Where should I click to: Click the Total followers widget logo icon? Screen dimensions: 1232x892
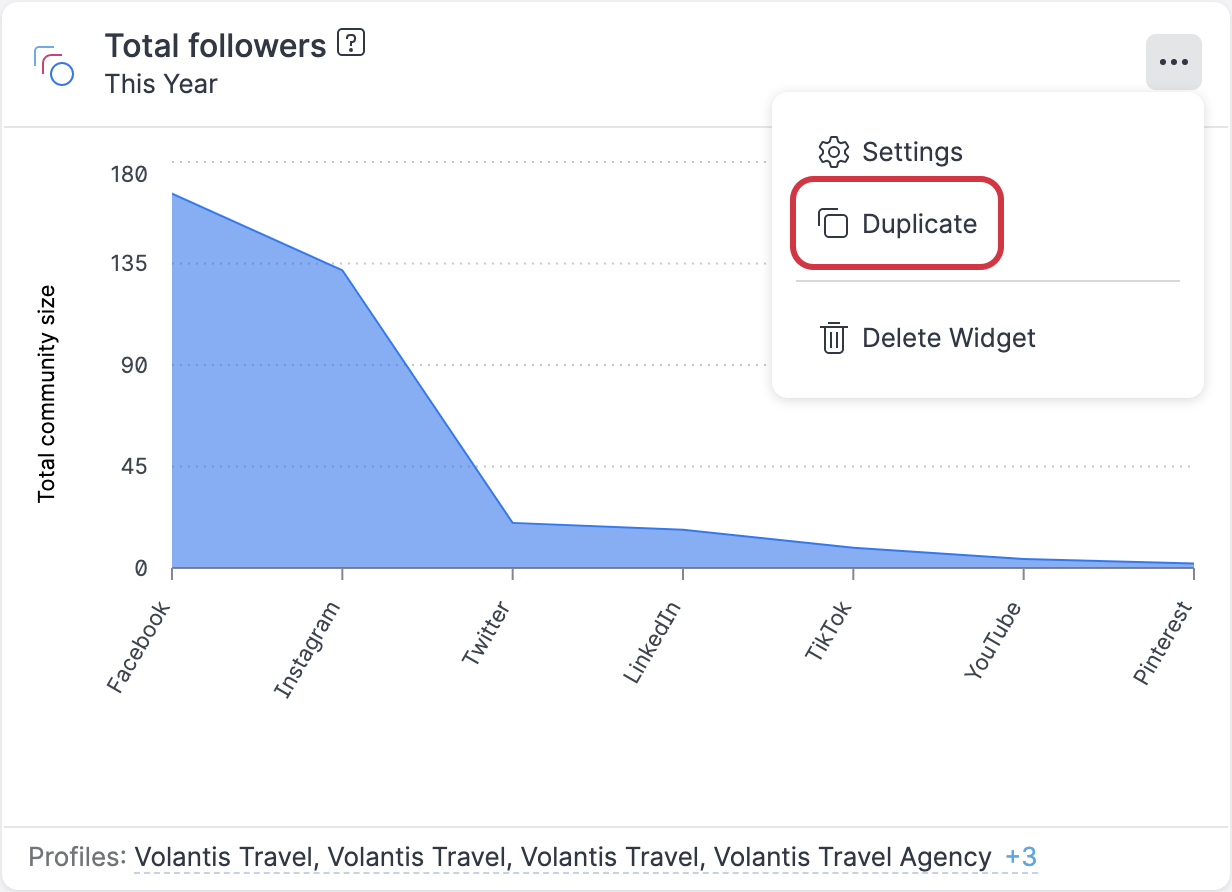coord(54,65)
